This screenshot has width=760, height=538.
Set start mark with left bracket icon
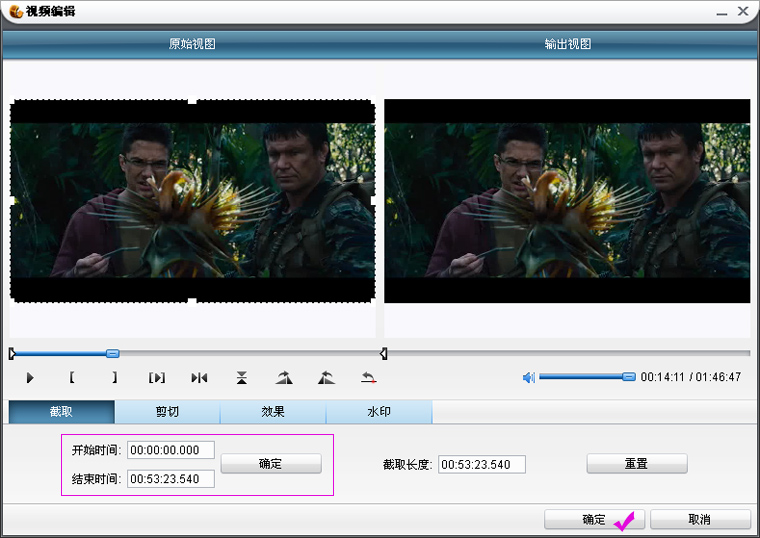pos(72,377)
